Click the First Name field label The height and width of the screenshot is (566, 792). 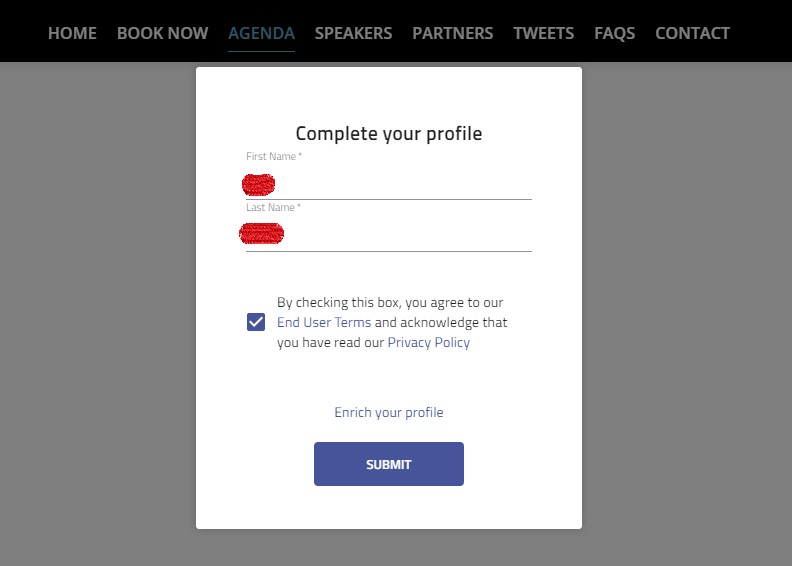[273, 157]
